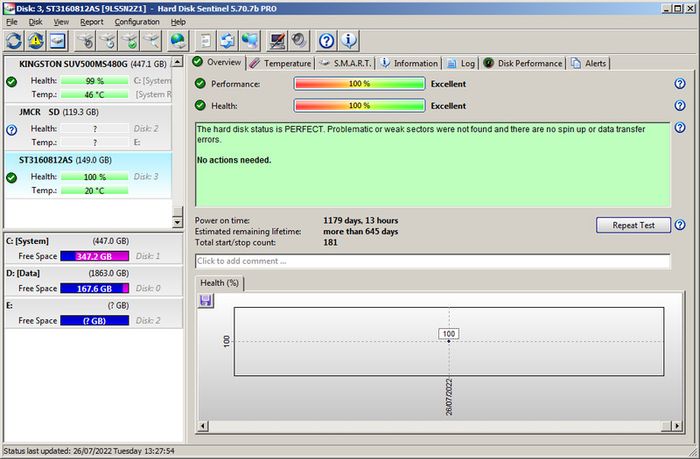
Task: Click the save floppy icon above health chart
Action: click(206, 300)
